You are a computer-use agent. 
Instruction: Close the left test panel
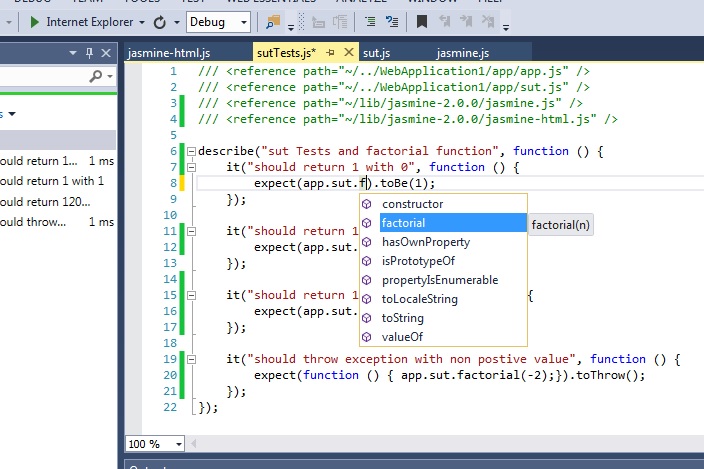coord(106,53)
